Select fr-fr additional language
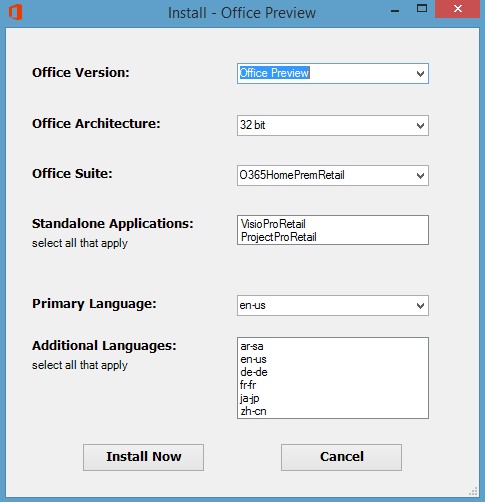This screenshot has width=485, height=502. (x=248, y=385)
